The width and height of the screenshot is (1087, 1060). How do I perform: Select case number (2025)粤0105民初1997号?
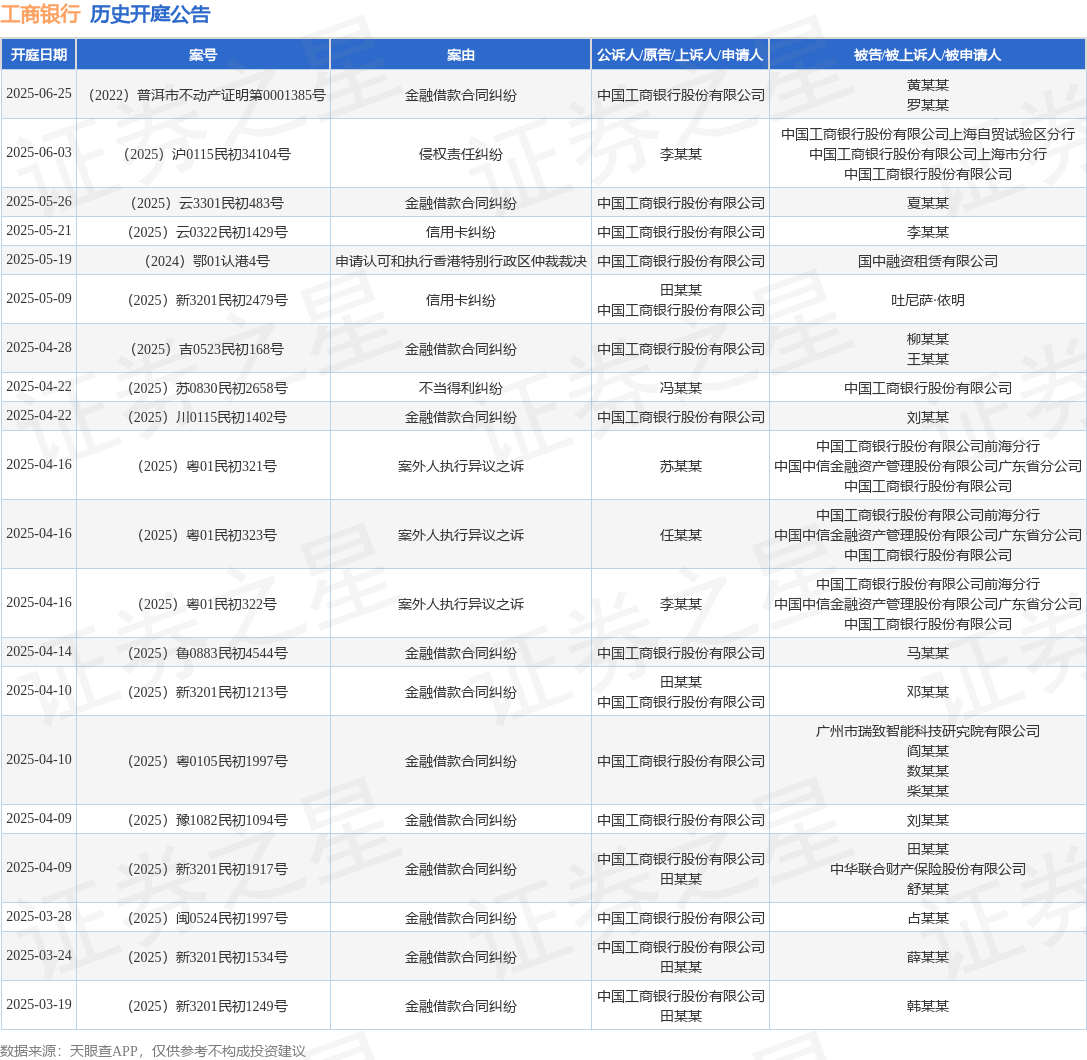(207, 761)
